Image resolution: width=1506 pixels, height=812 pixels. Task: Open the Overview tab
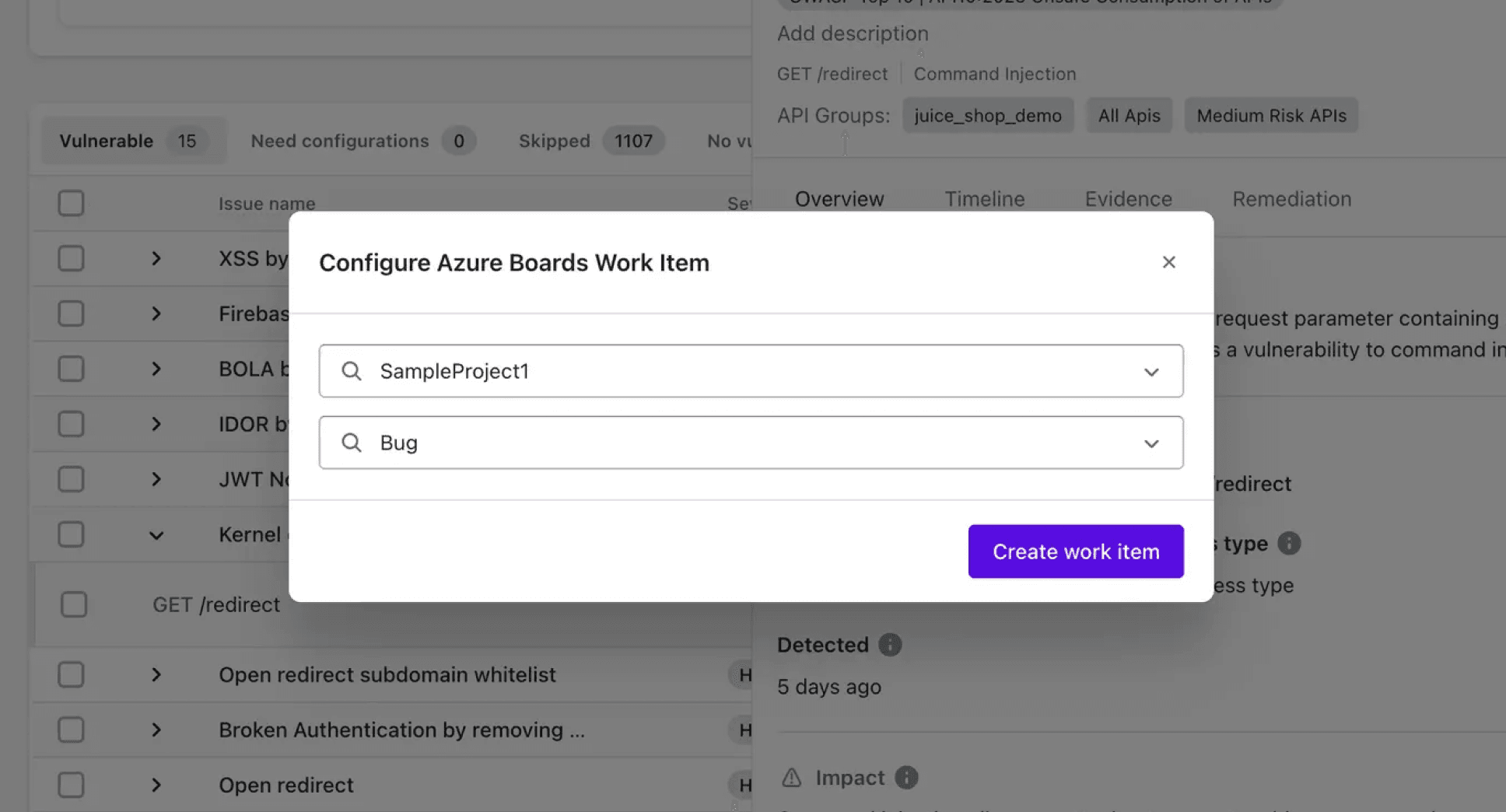(x=839, y=199)
